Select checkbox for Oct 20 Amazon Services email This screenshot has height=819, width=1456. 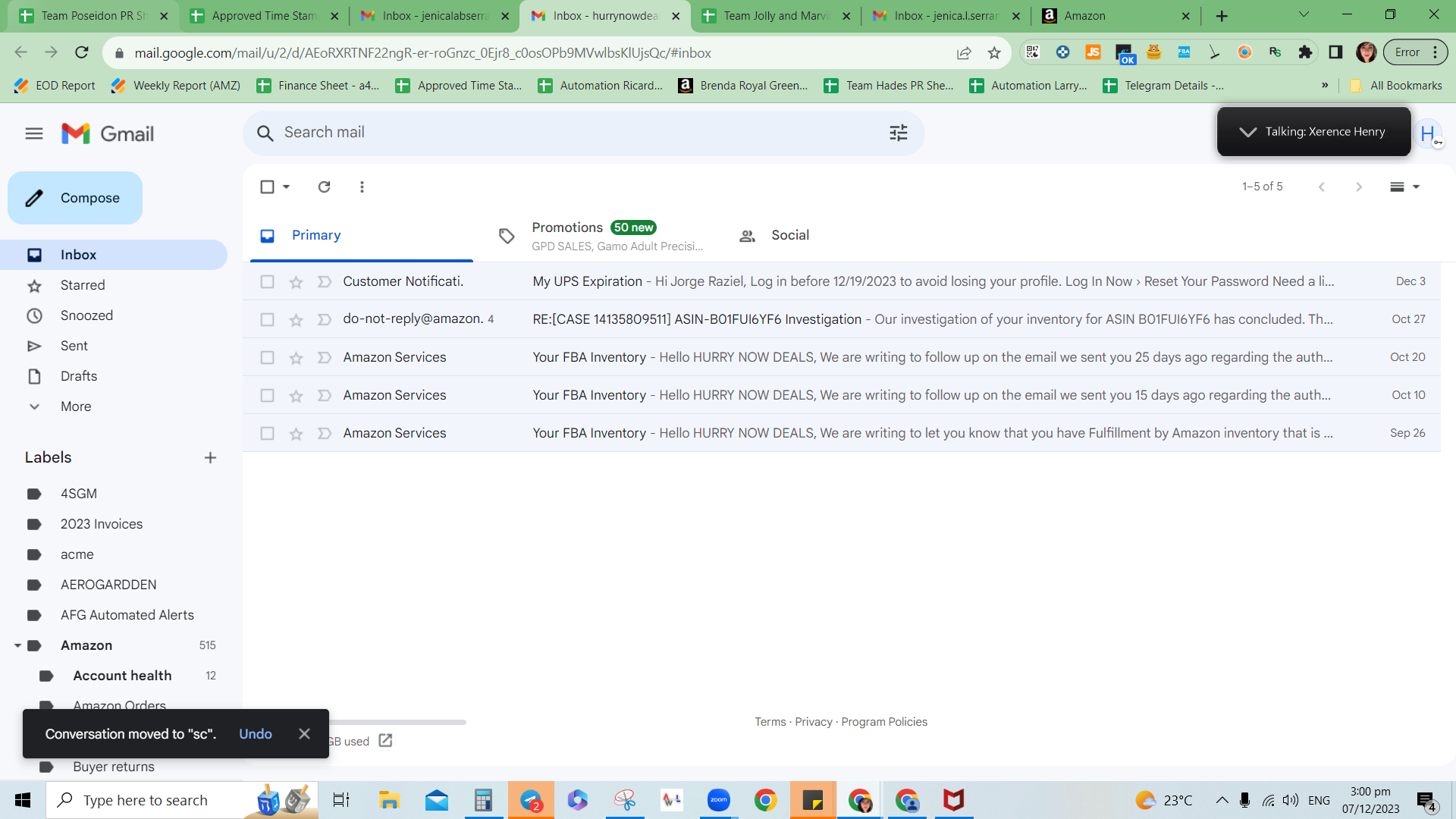[267, 357]
